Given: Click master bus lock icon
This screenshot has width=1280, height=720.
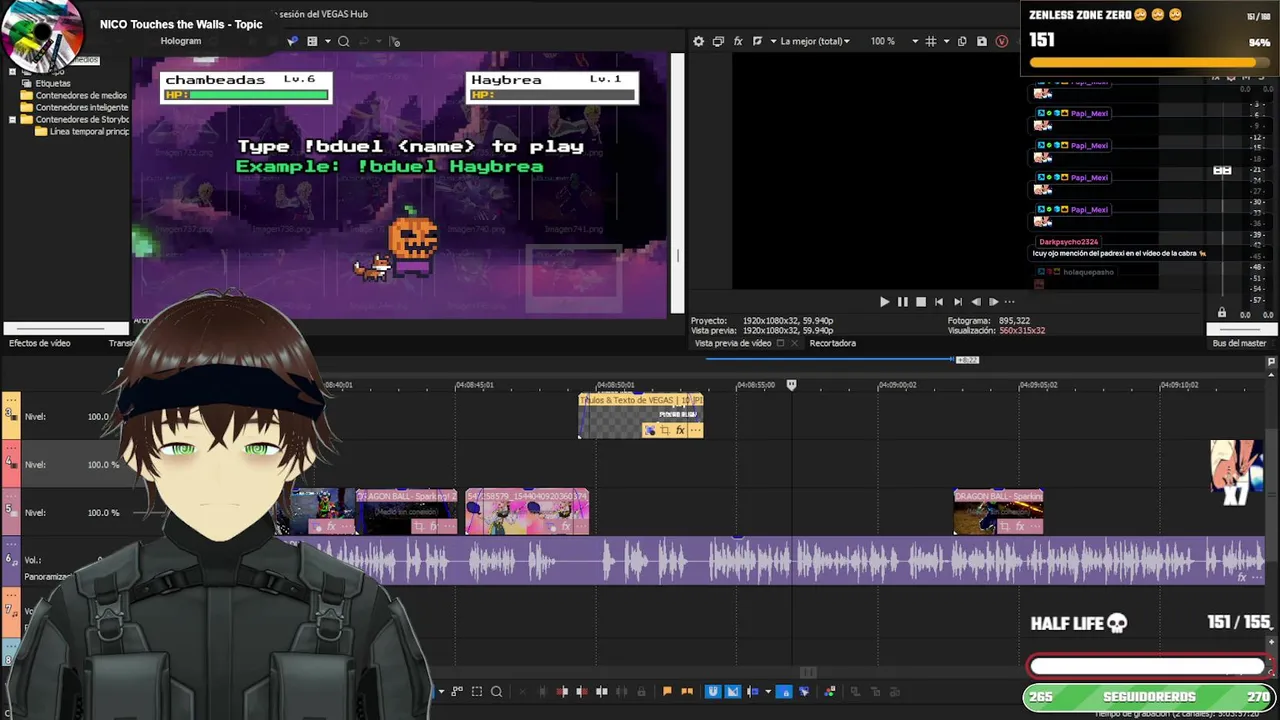Looking at the screenshot, I should (x=1221, y=313).
